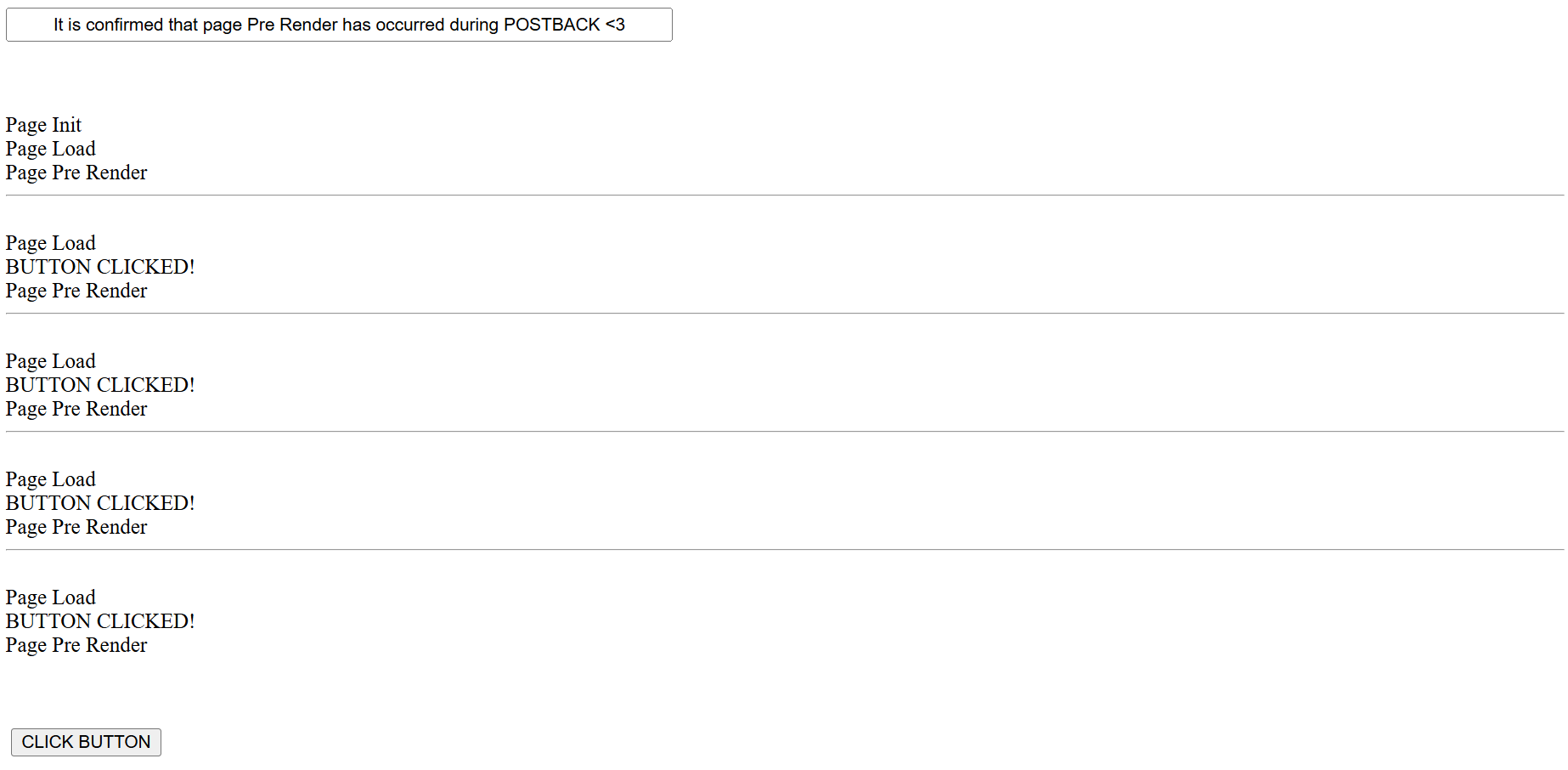Select the Page Init log line
Viewport: 1568px width, 770px height.
43,125
